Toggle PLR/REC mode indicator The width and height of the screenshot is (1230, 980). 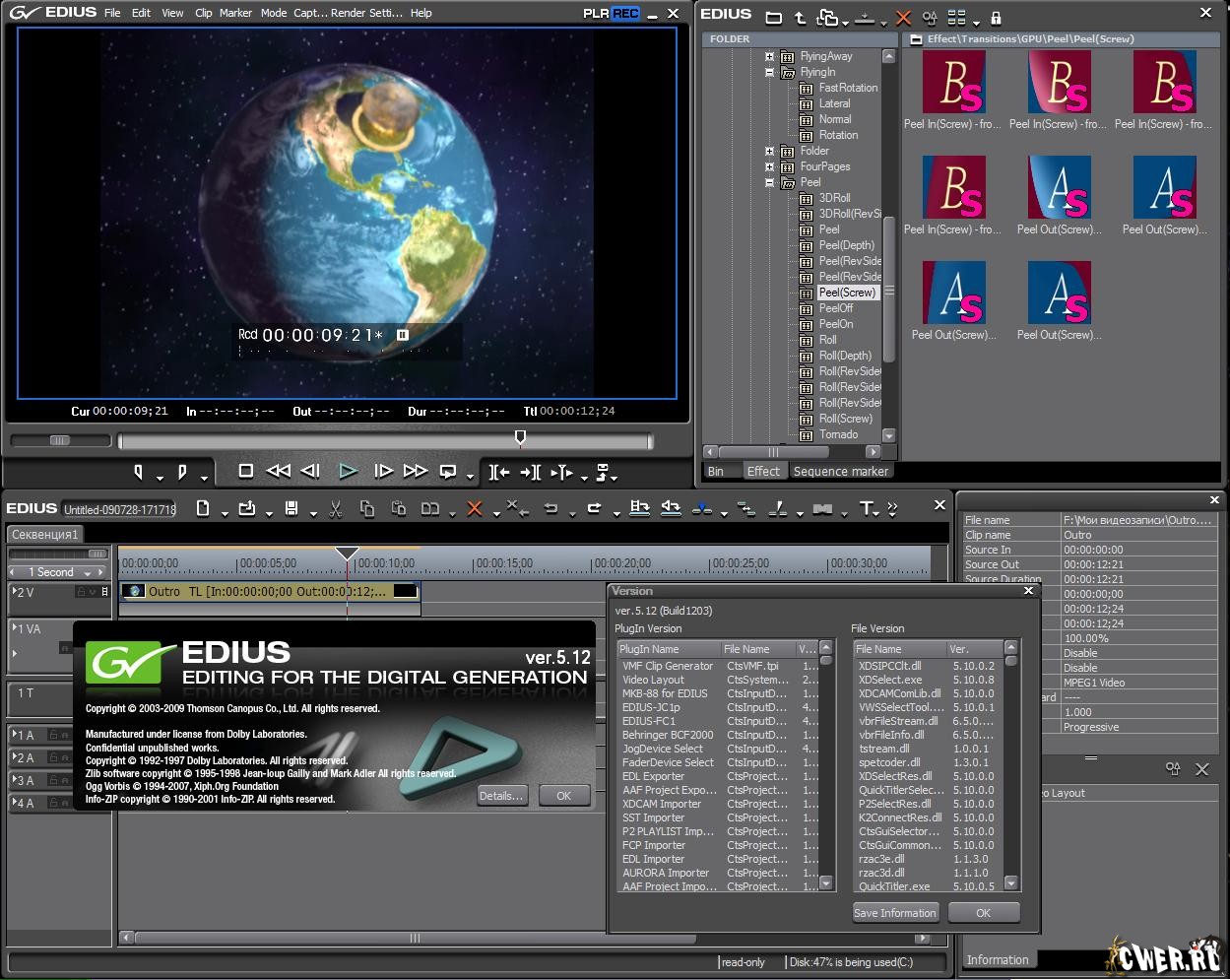pyautogui.click(x=611, y=13)
